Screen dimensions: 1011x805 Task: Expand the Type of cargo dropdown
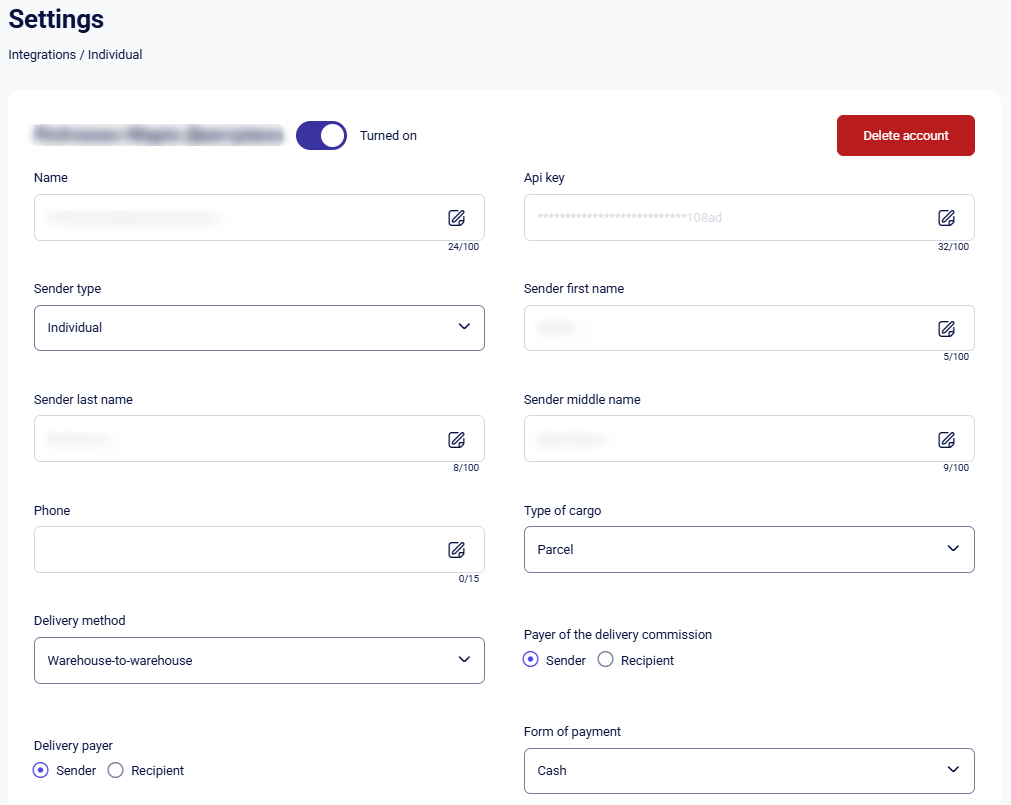coord(749,549)
